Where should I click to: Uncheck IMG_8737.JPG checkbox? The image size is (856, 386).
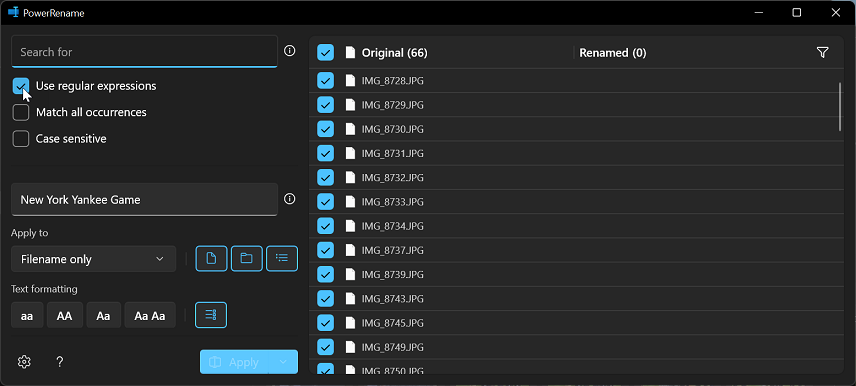pos(325,250)
